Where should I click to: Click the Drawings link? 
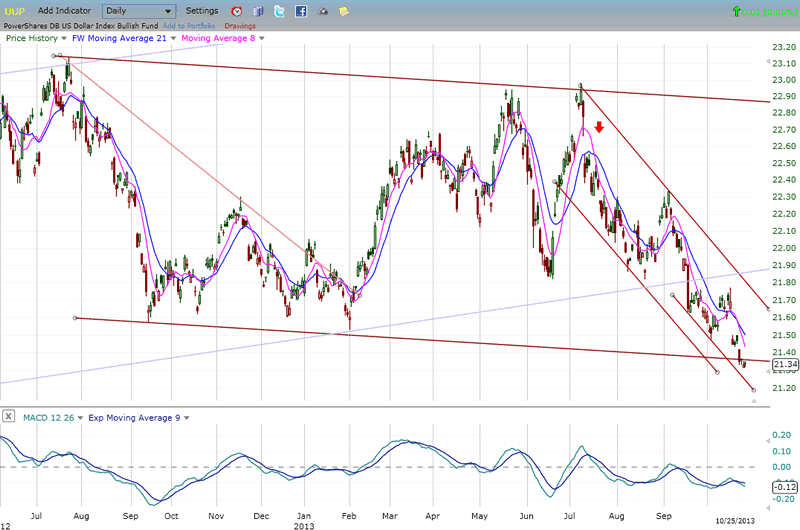(240, 26)
